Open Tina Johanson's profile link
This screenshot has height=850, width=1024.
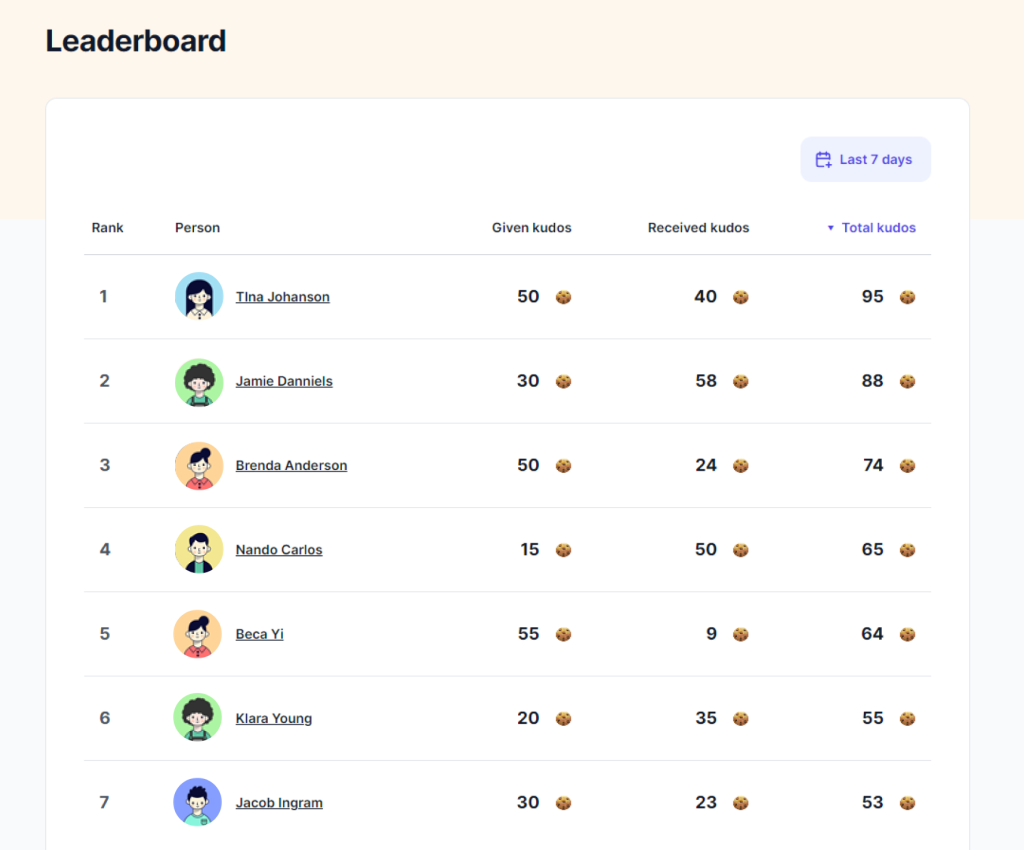point(282,297)
